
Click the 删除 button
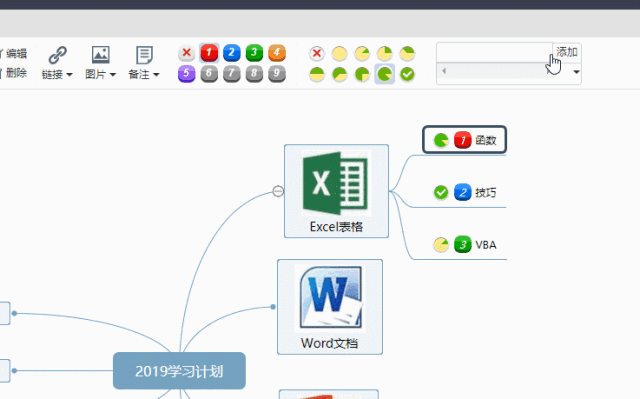[15, 73]
